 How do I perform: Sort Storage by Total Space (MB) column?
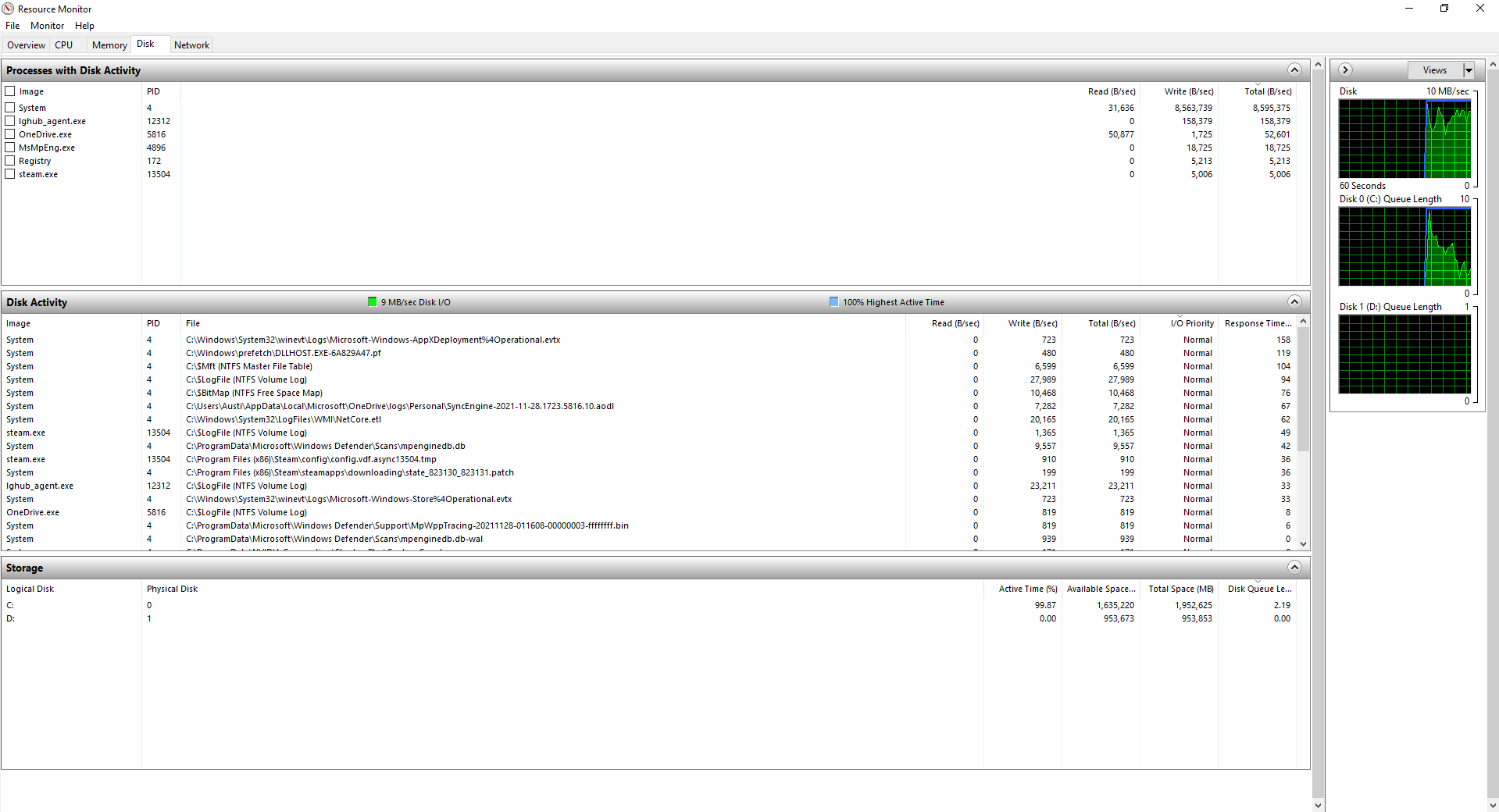(x=1180, y=589)
